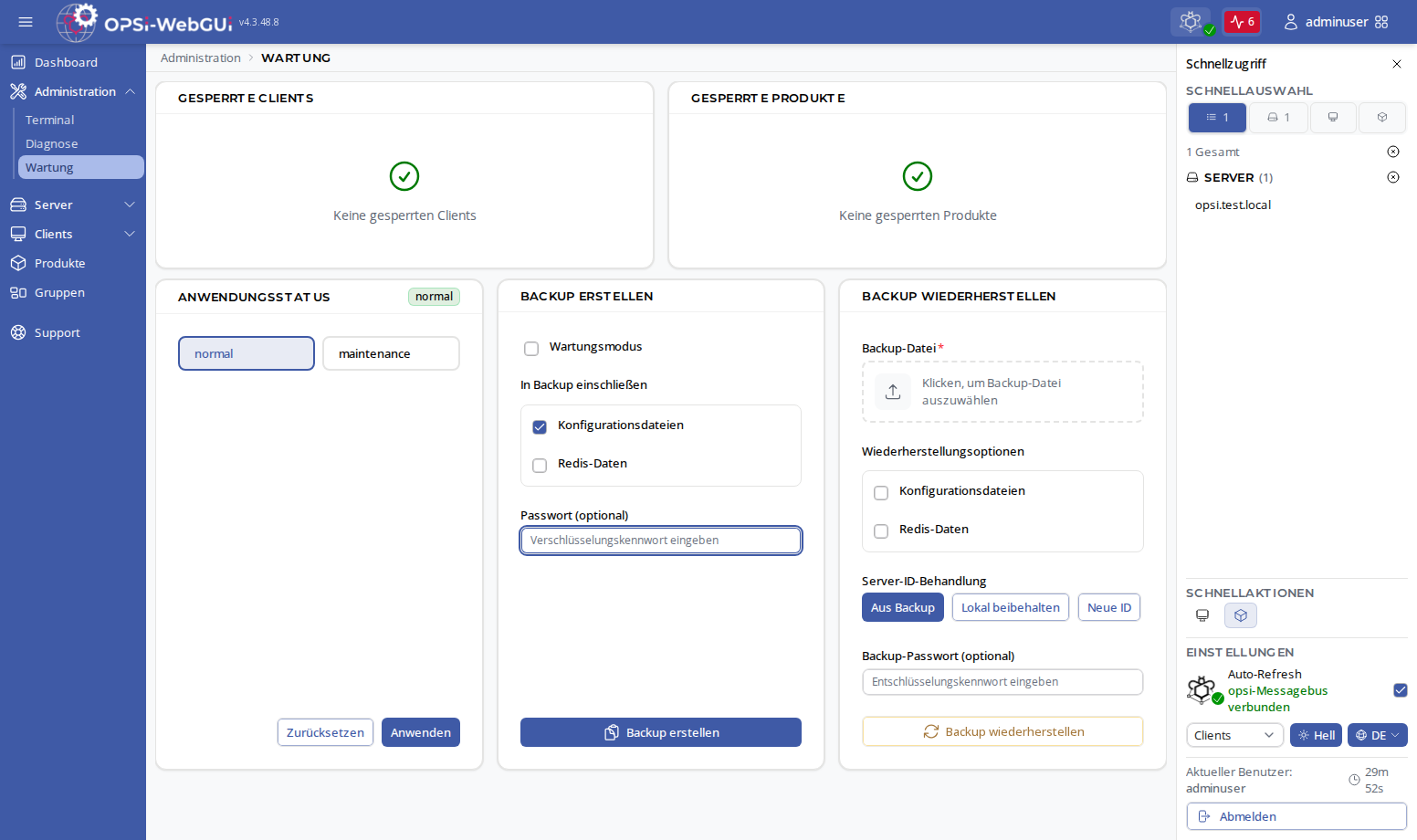
Task: Uncheck Konfigurationsdateien in backup creation
Action: (540, 426)
